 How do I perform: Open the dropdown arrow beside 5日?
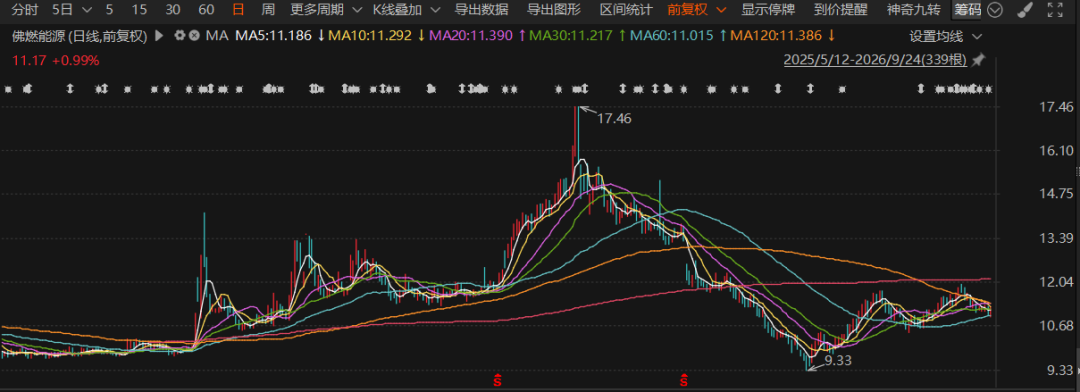click(x=86, y=10)
